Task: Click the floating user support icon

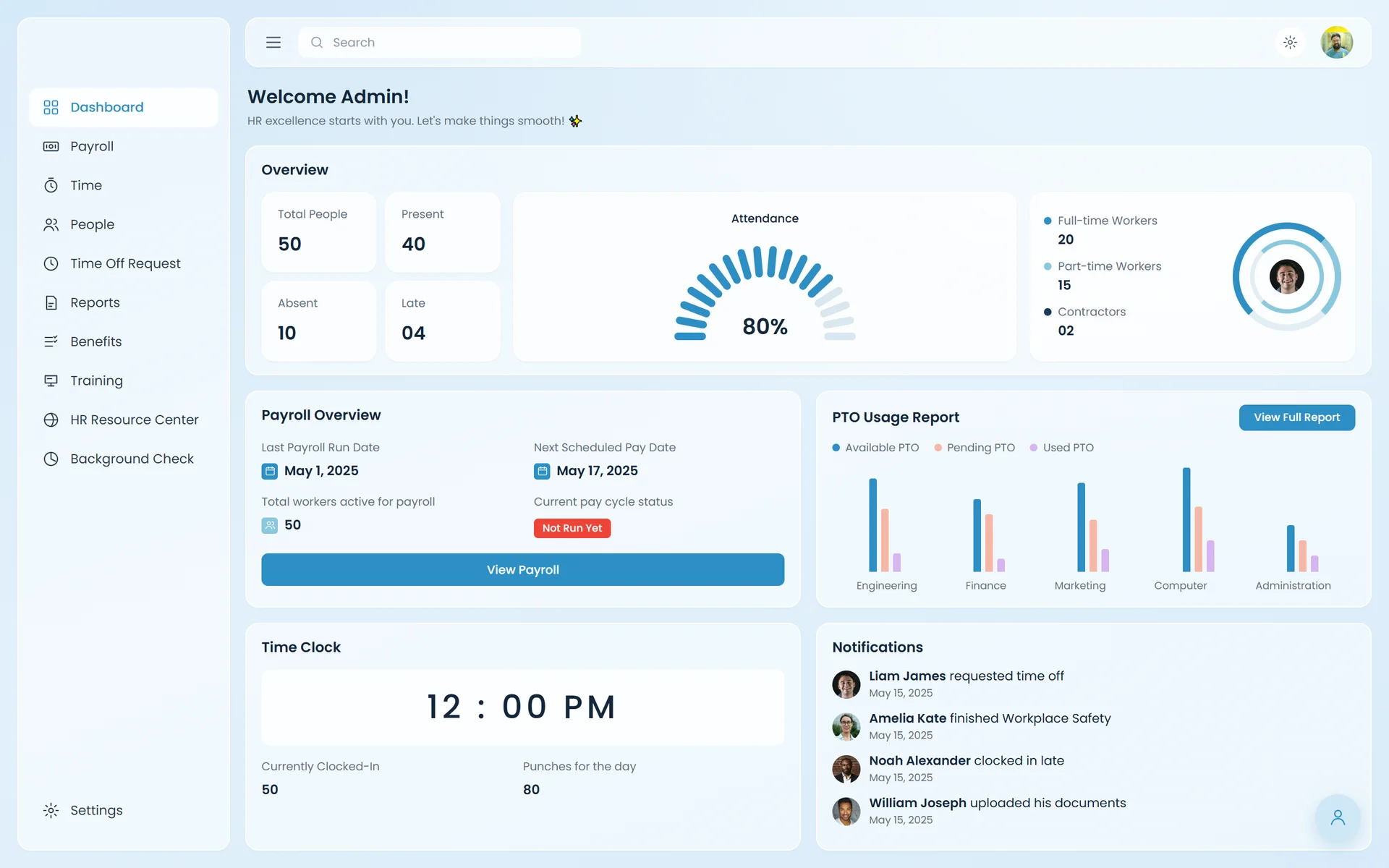Action: [1337, 817]
